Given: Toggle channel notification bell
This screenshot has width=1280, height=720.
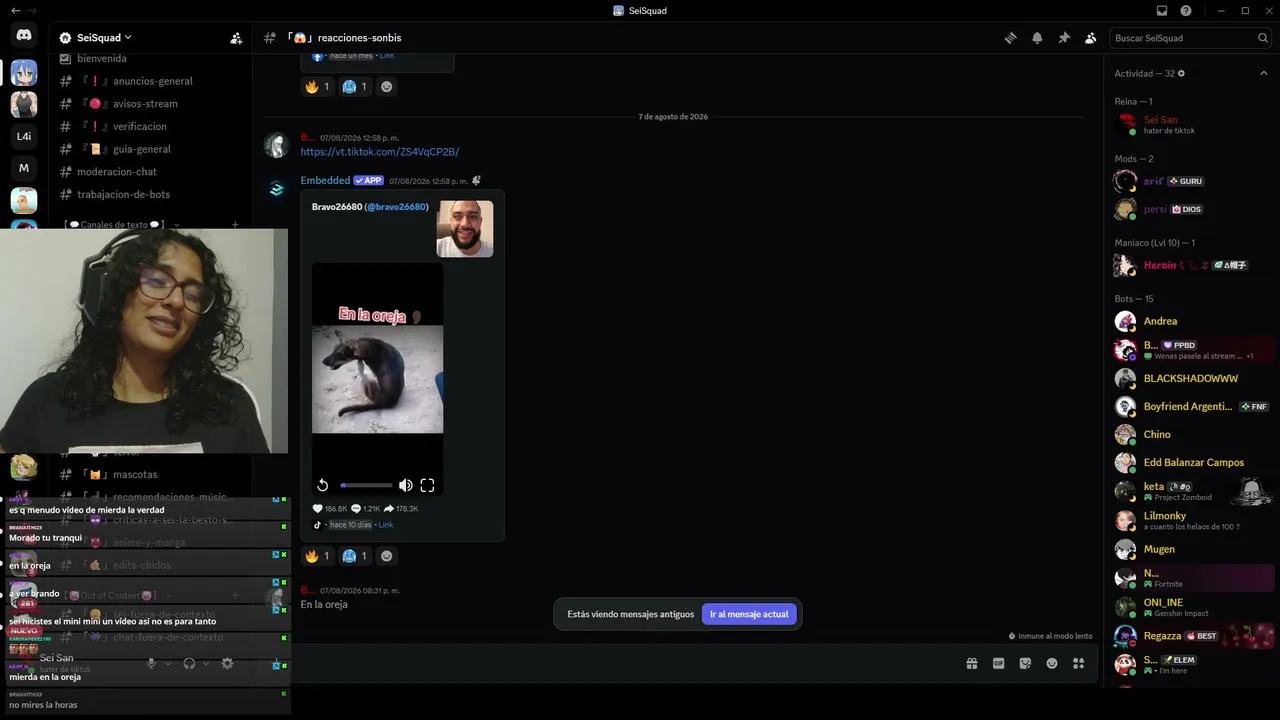Looking at the screenshot, I should tap(1037, 38).
